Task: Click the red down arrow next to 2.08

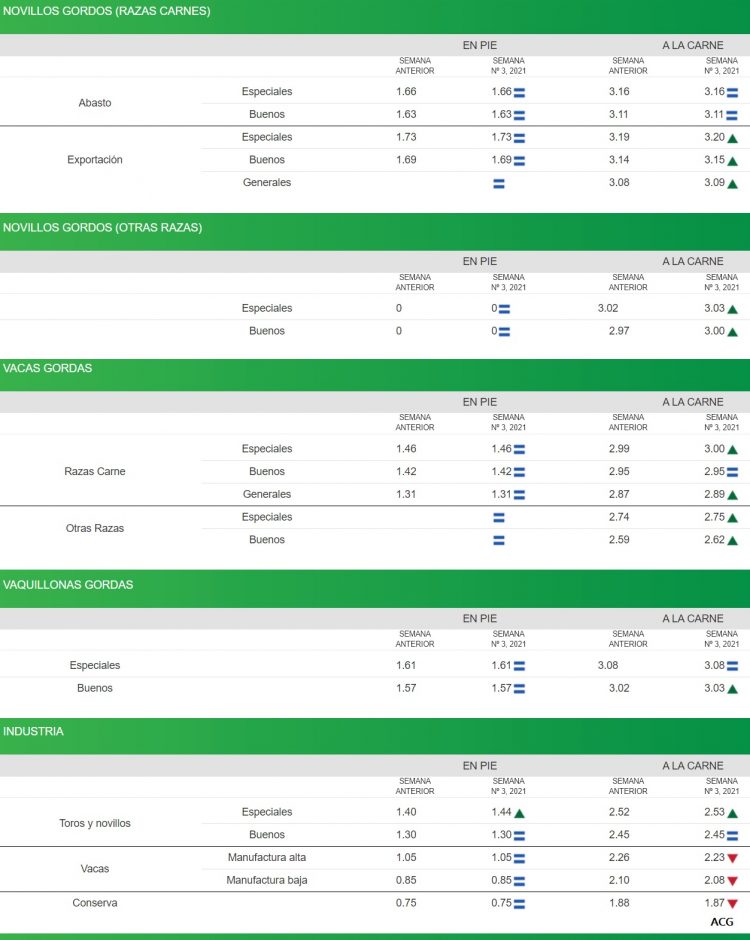Action: click(732, 881)
